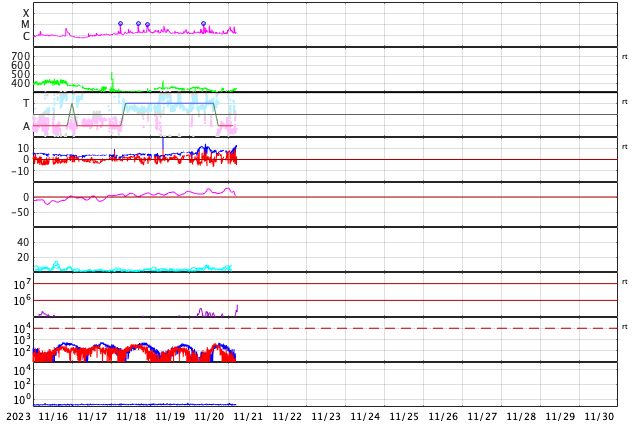The height and width of the screenshot is (424, 634).
Task: Click the 10^6 axis label
Action: click(22, 301)
